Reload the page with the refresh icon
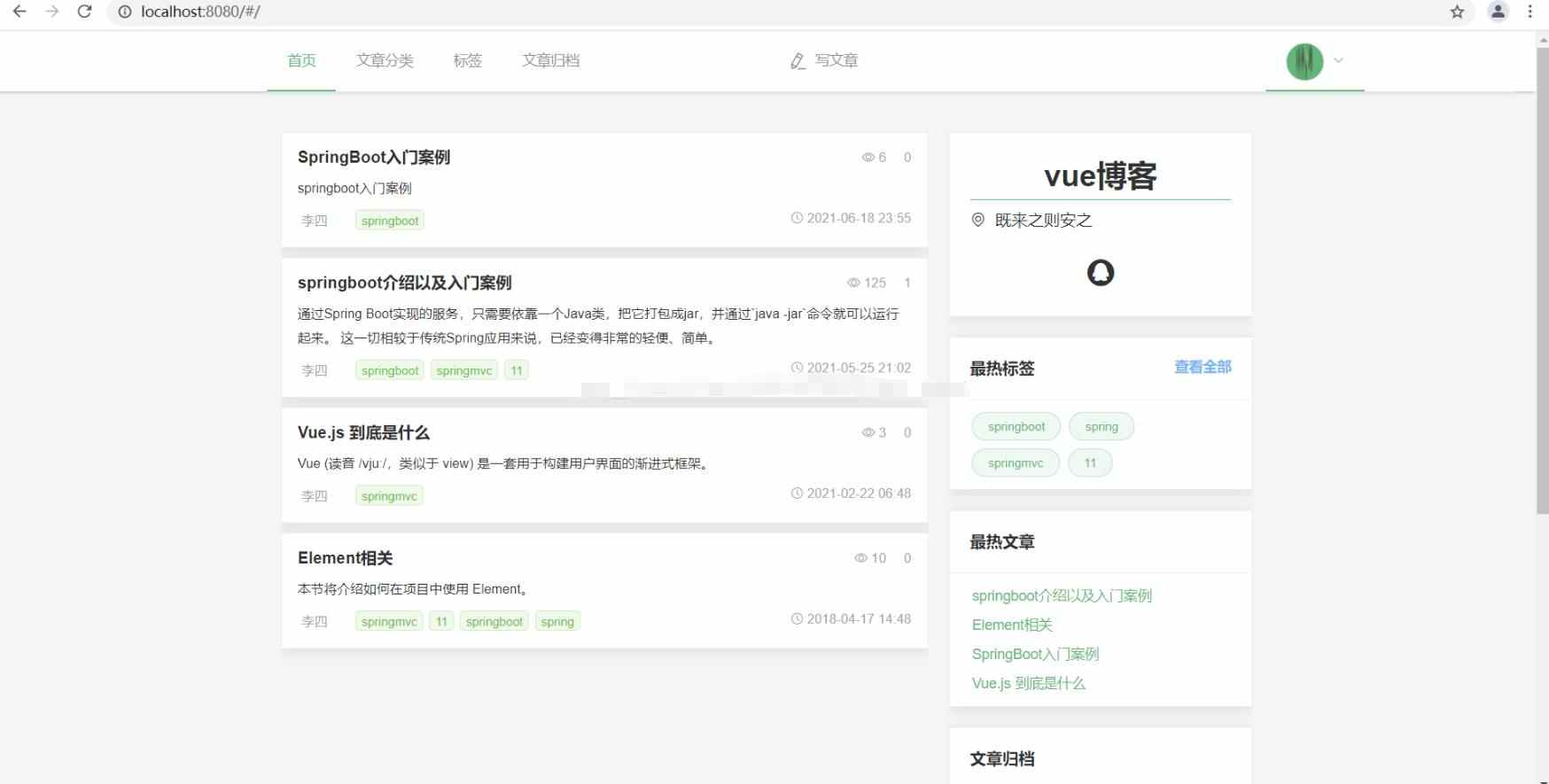The width and height of the screenshot is (1549, 784). [x=84, y=12]
